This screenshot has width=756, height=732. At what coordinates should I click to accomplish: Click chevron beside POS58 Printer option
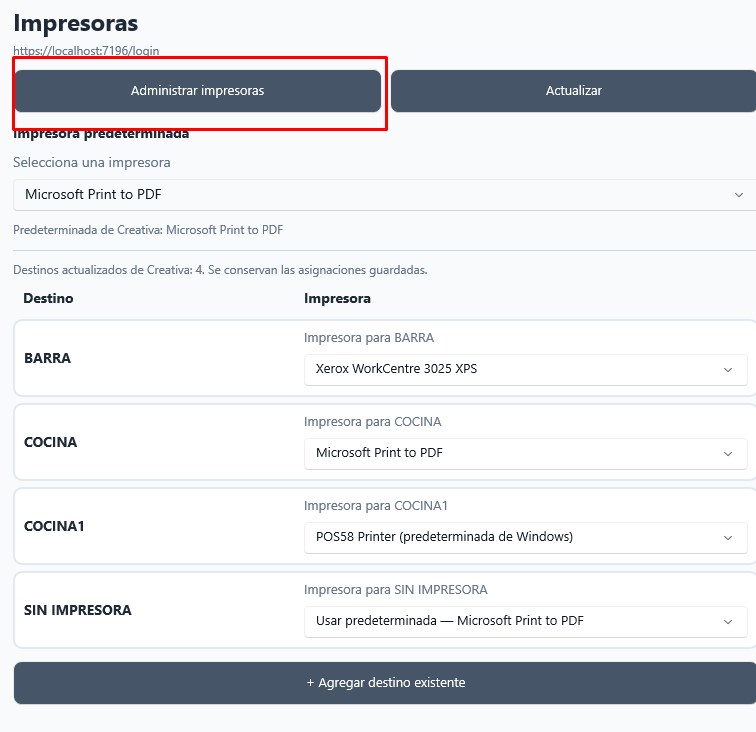pos(728,538)
